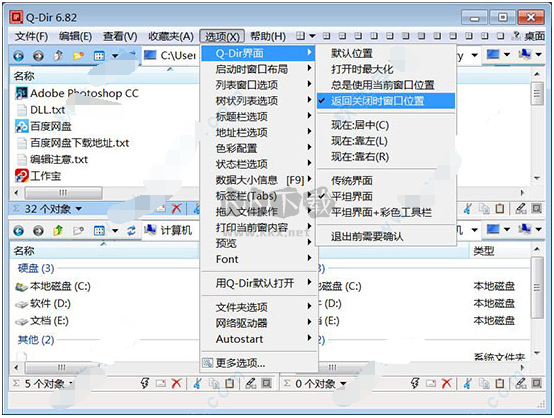This screenshot has height=418, width=554.
Task: Click red delete X in top-left status bar
Action: tap(176, 208)
